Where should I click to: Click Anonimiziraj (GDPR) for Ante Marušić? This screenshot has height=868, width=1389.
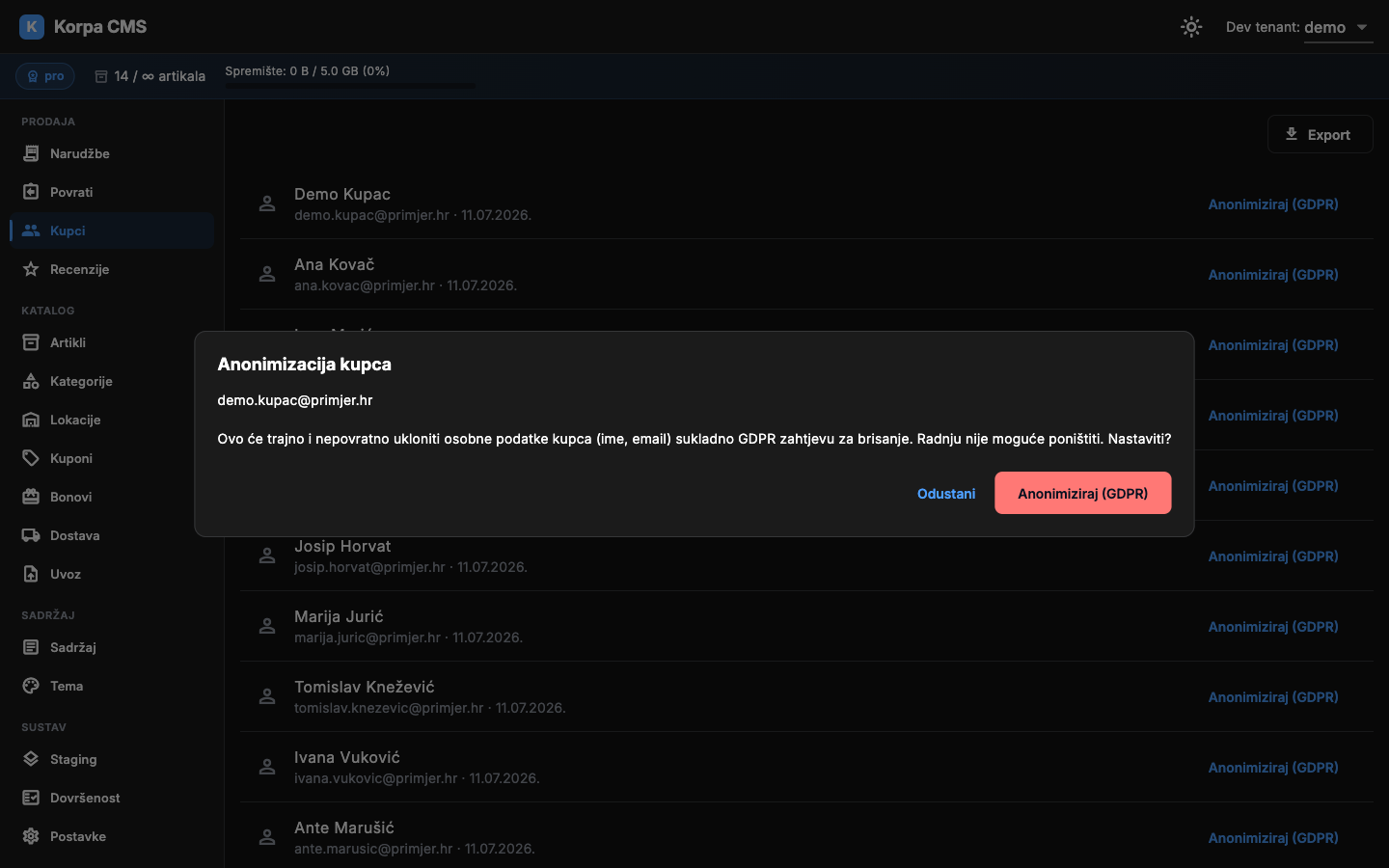tap(1273, 838)
